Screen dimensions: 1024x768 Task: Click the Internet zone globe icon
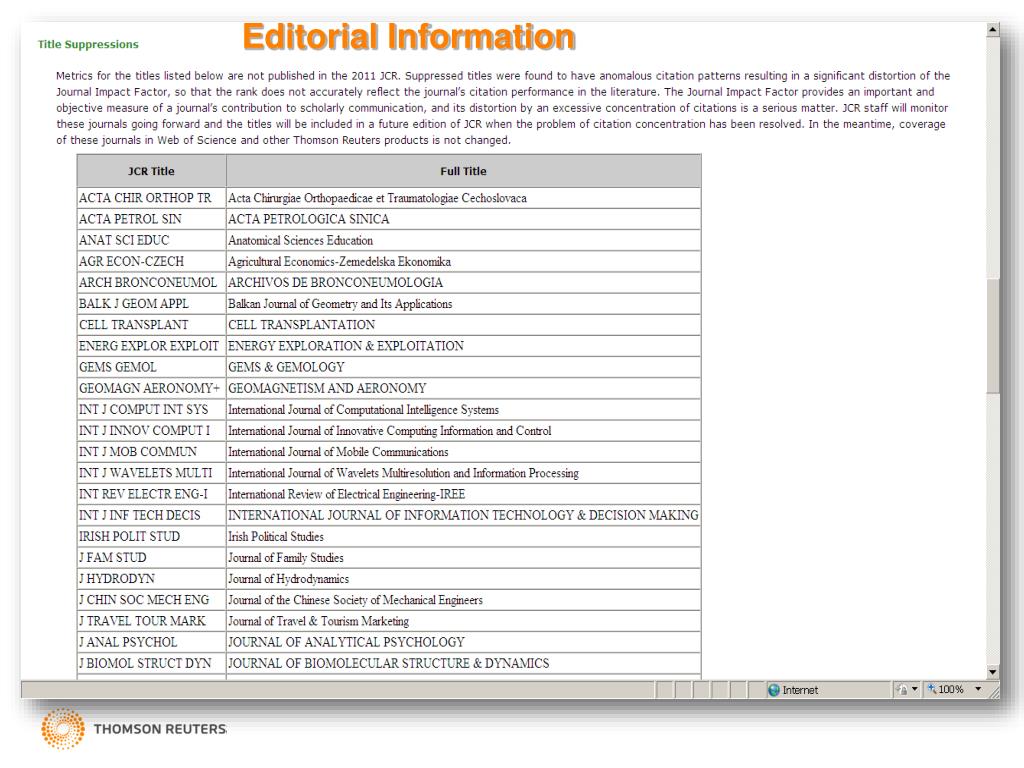click(774, 690)
